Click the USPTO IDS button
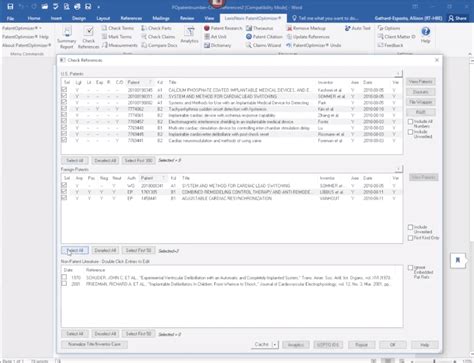Viewport: 474px width, 363px height. pos(328,345)
